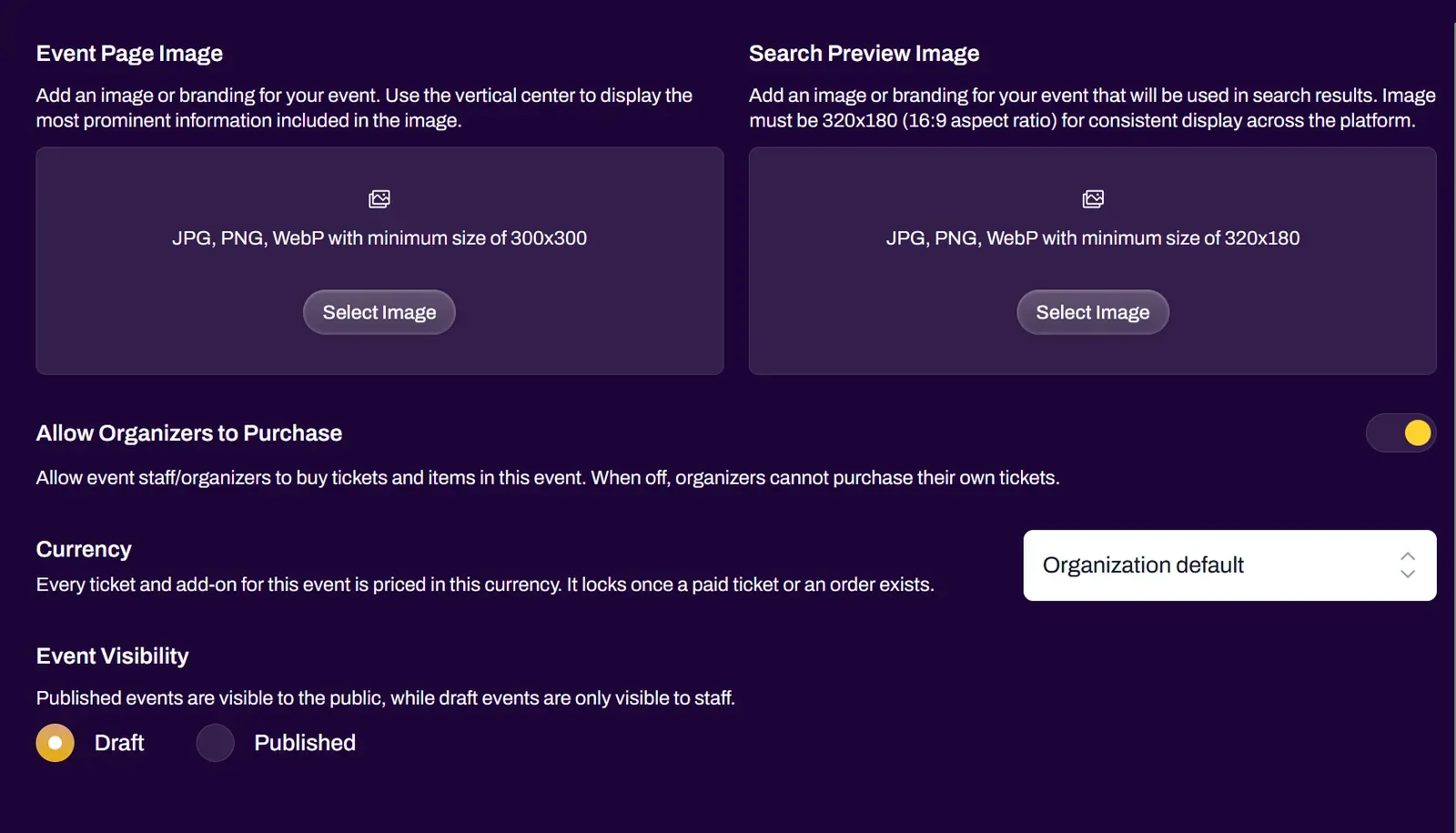Click the Search Preview Image upload drop area

point(1093,261)
